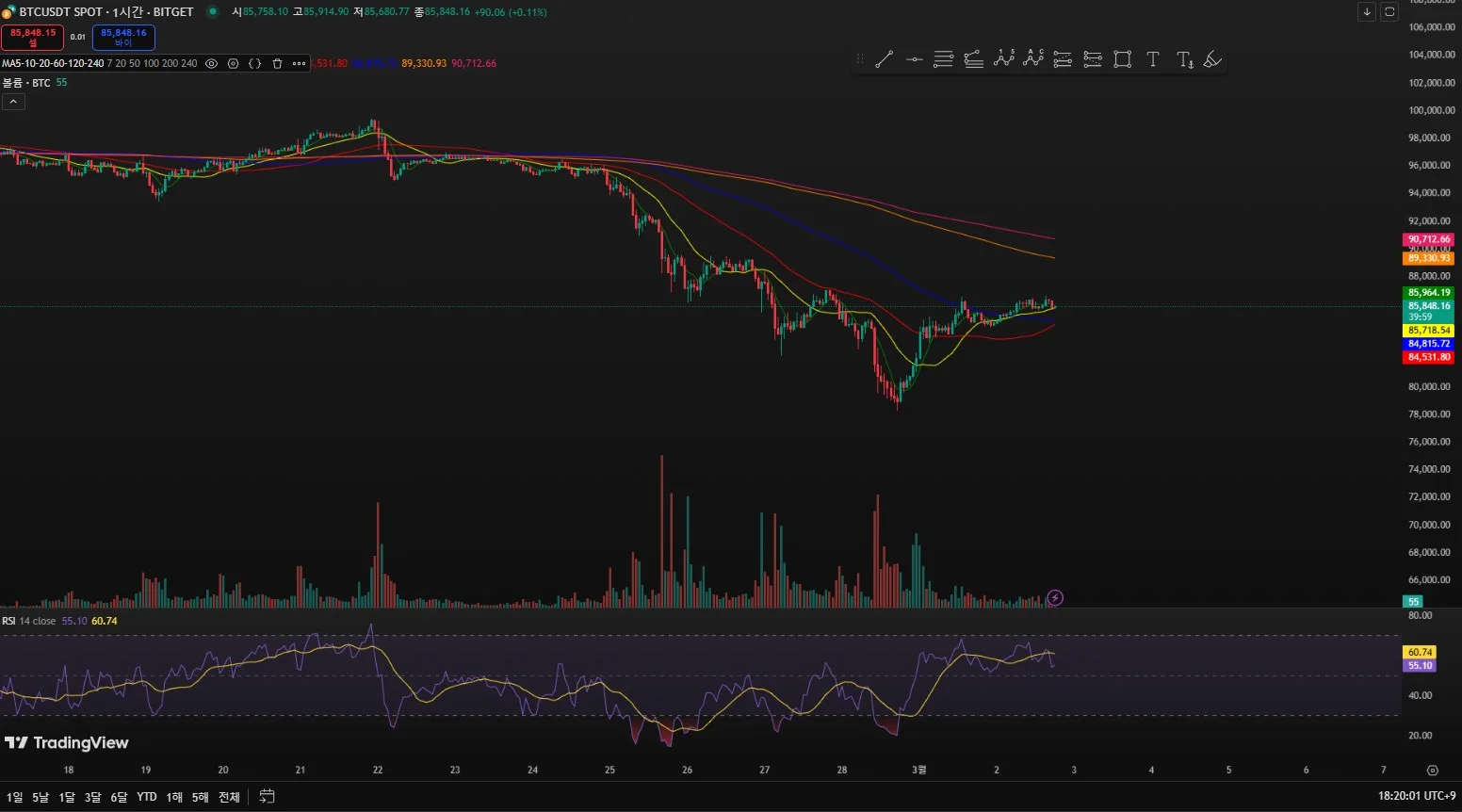Select the YTD time range
Image resolution: width=1462 pixels, height=812 pixels.
point(147,797)
